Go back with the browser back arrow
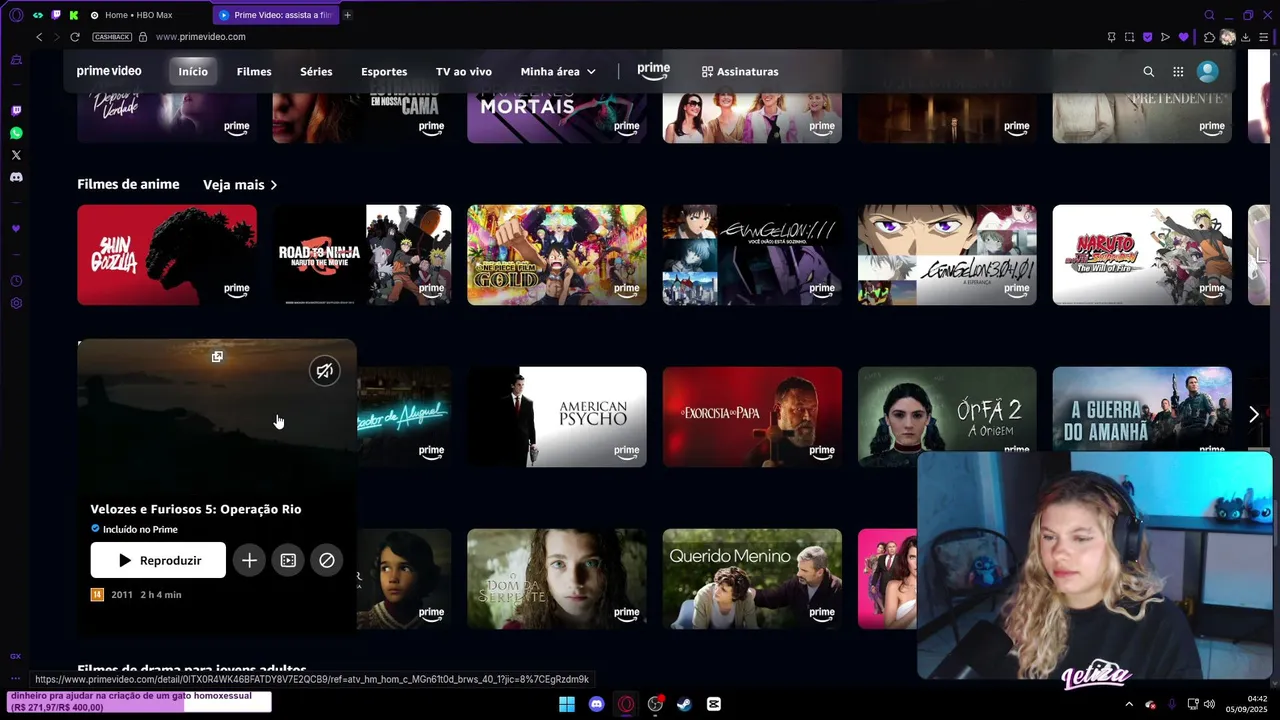Viewport: 1280px width, 720px height. pos(39,37)
